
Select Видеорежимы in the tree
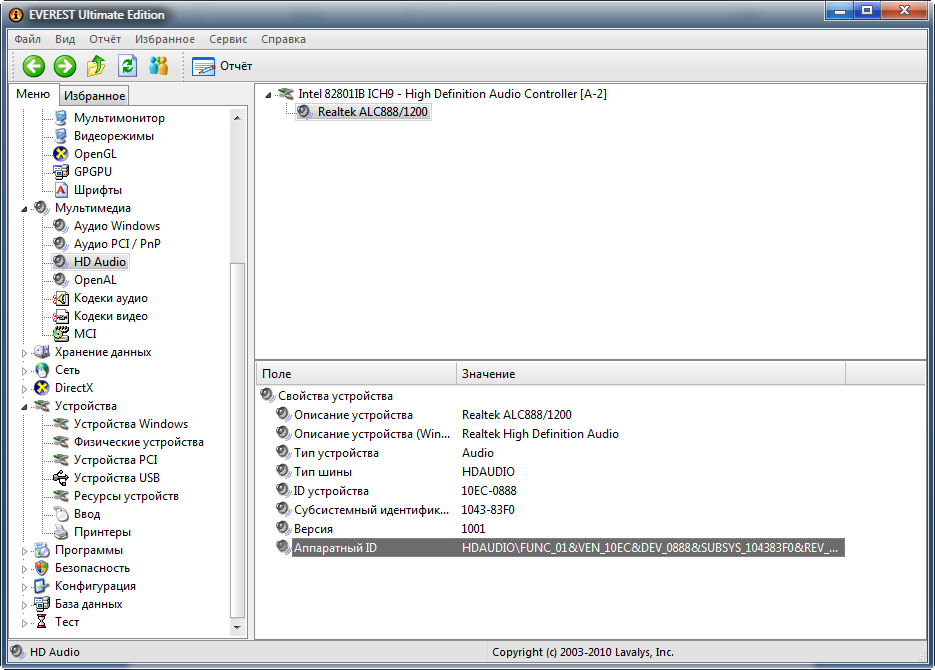pyautogui.click(x=113, y=136)
